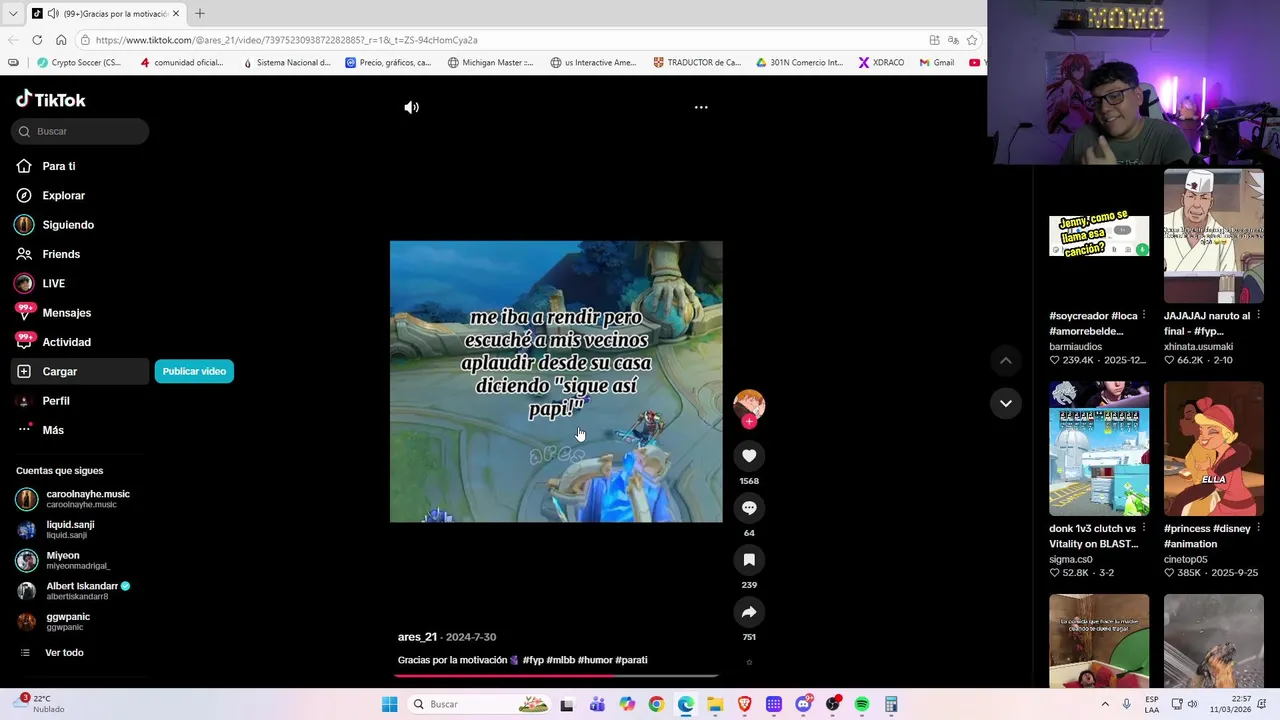Share the video using the arrow icon
The height and width of the screenshot is (720, 1280).
749,612
